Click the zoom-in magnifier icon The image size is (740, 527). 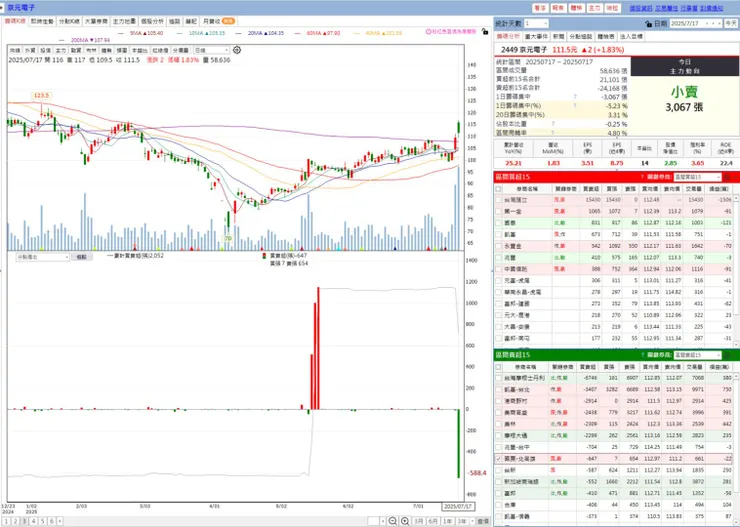(x=405, y=521)
